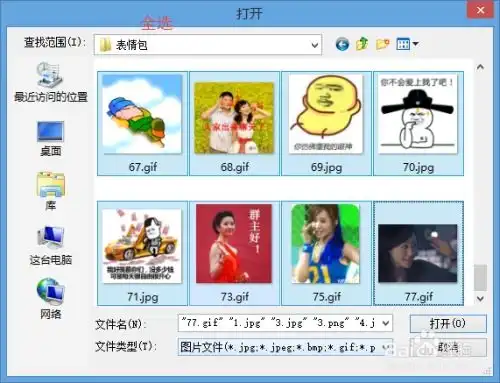500x383 pixels.
Task: Create a new folder icon
Action: tap(383, 44)
